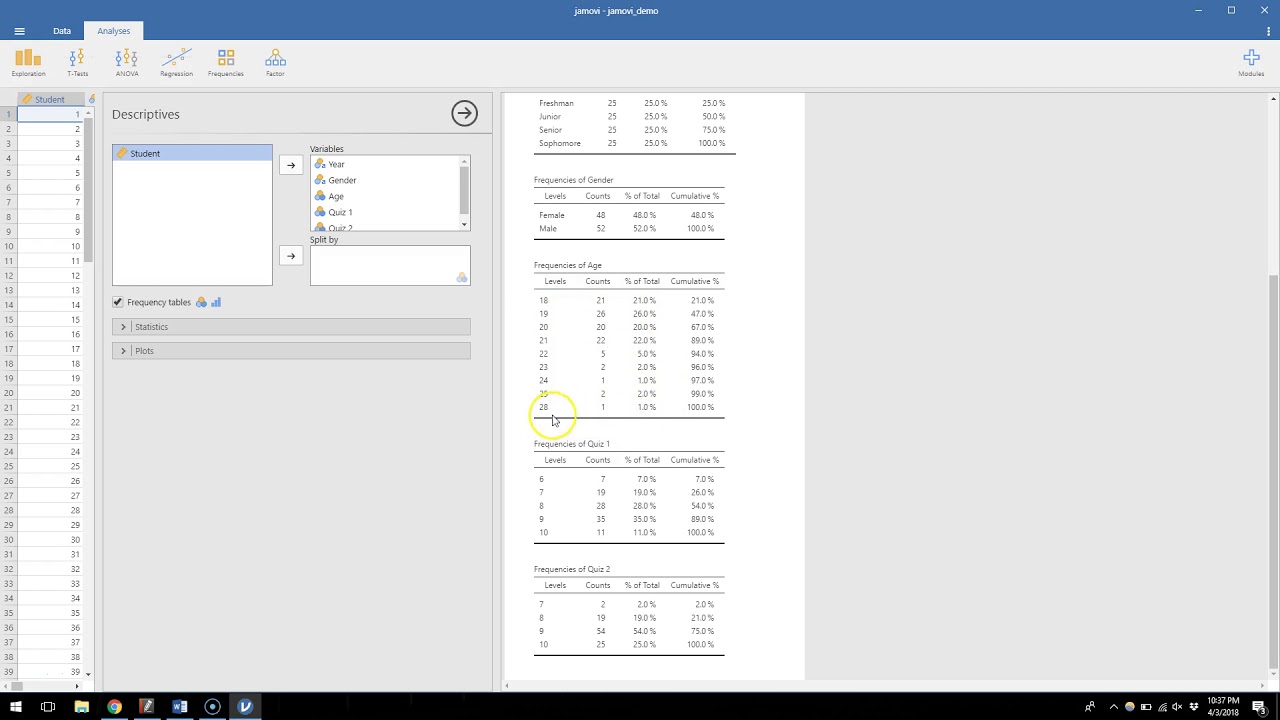Viewport: 1280px width, 720px height.
Task: Move variable into Variables box with arrow
Action: (x=290, y=165)
